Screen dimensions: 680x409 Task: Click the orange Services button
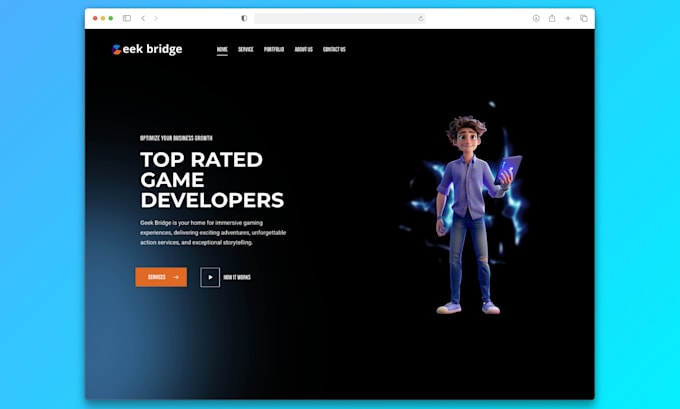[161, 277]
